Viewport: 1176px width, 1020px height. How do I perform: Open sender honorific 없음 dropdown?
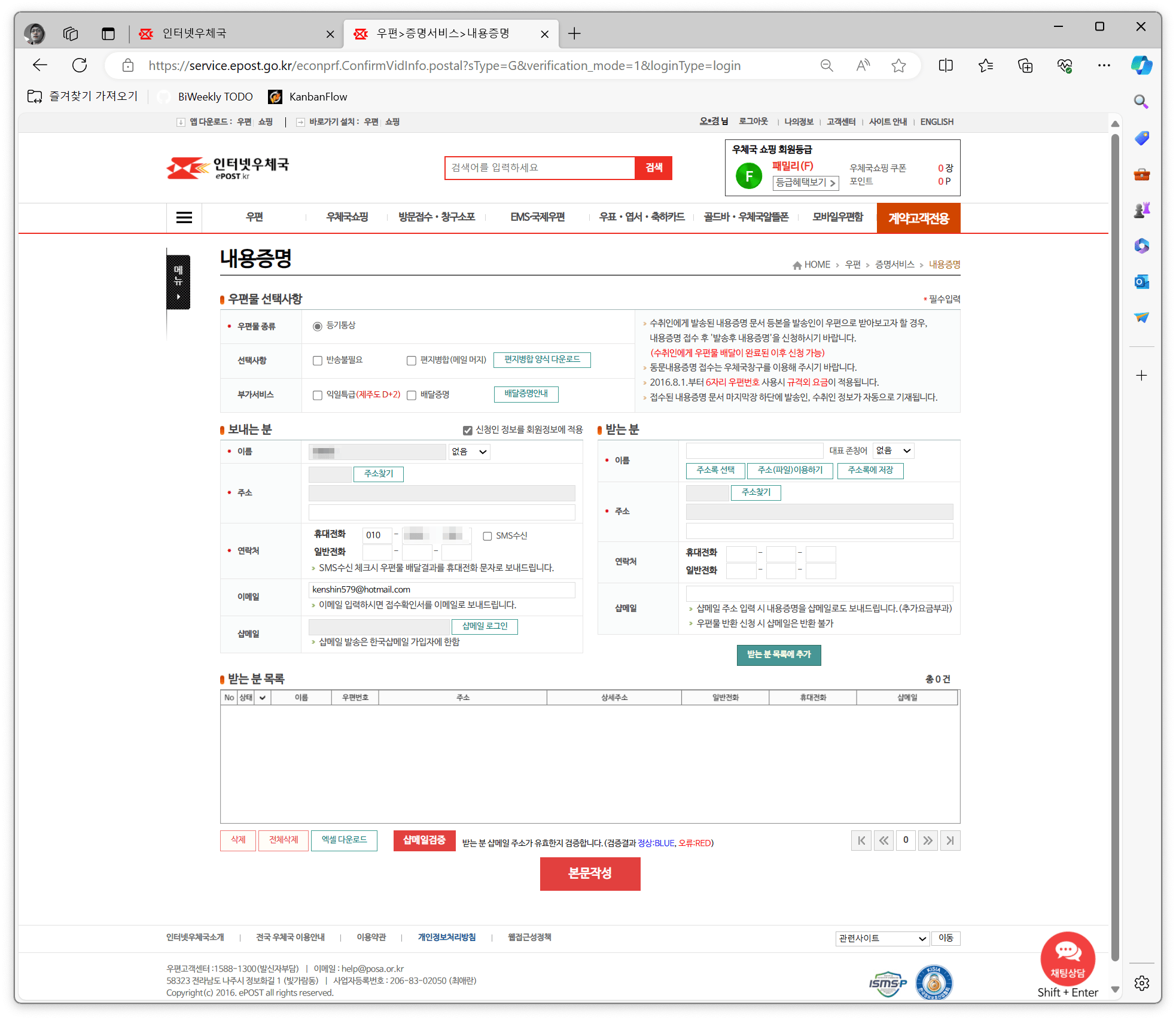tap(469, 452)
